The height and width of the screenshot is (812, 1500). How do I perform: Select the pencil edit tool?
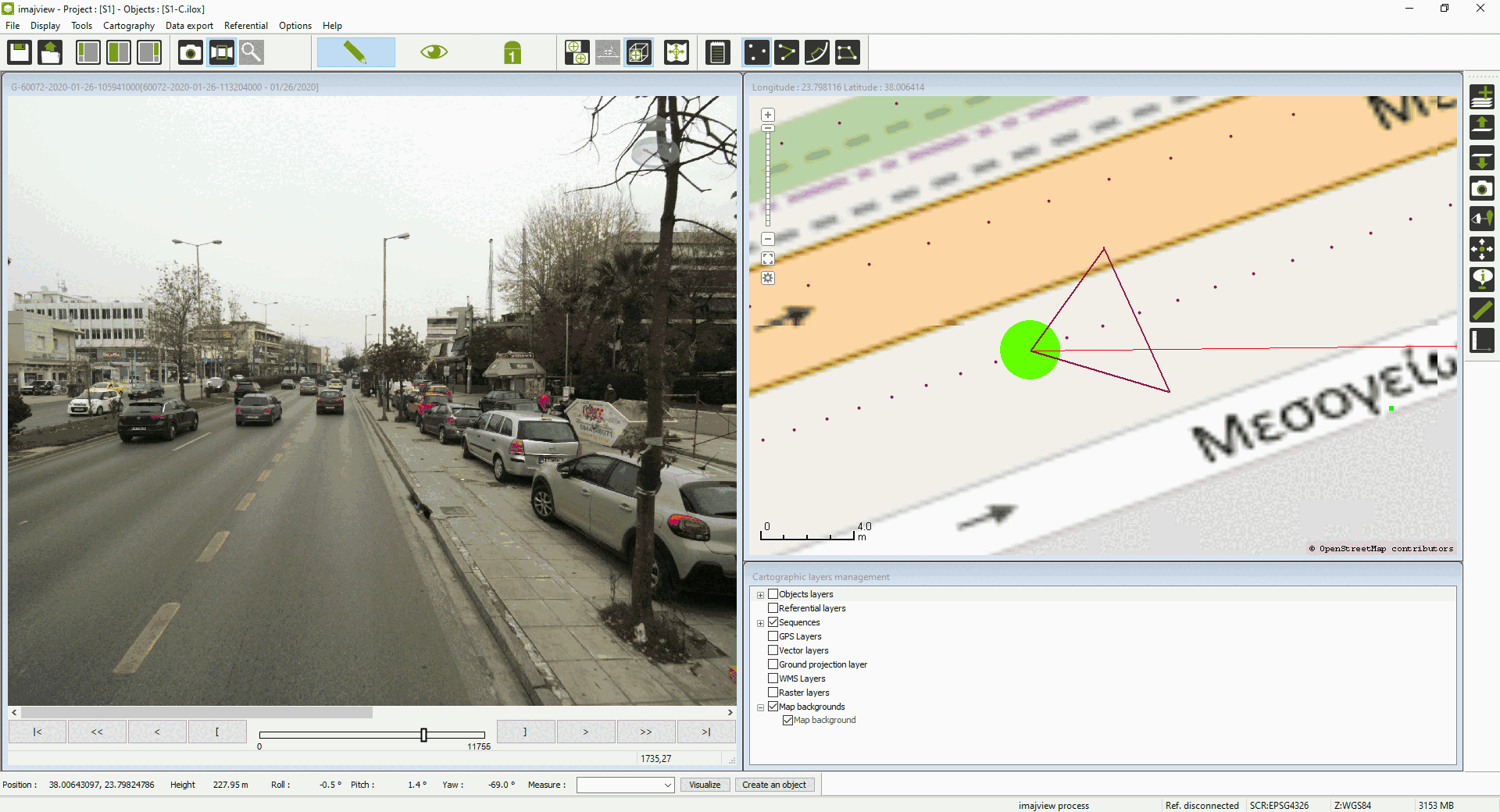point(355,53)
